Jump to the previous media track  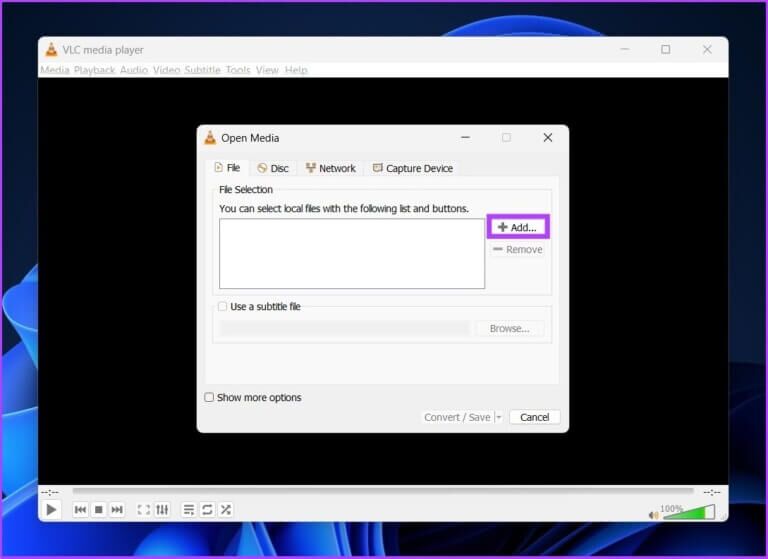[80, 510]
